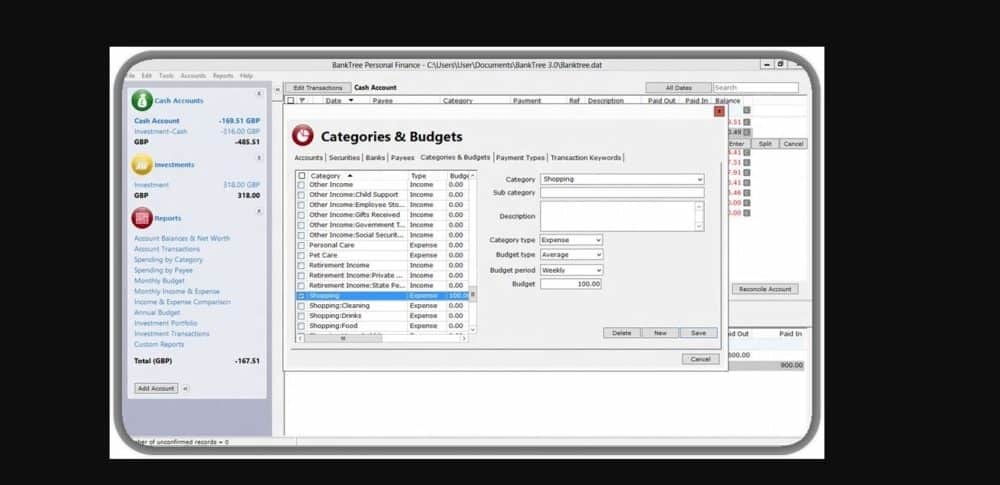Tick the checkbox for Pet Care category
Viewport: 1000px width, 485px height.
tap(301, 255)
